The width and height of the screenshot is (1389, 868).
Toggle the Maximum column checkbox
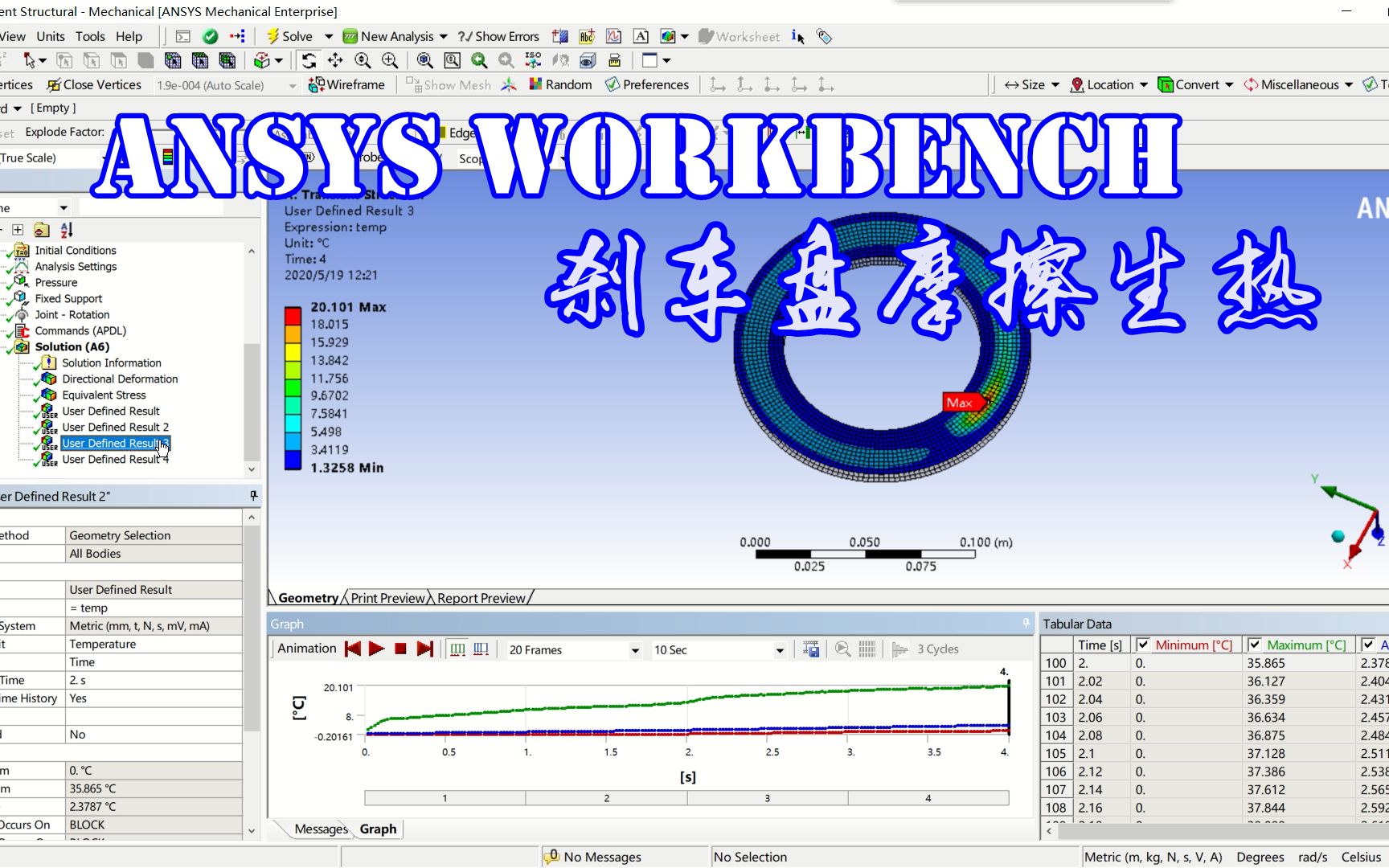pos(1254,645)
